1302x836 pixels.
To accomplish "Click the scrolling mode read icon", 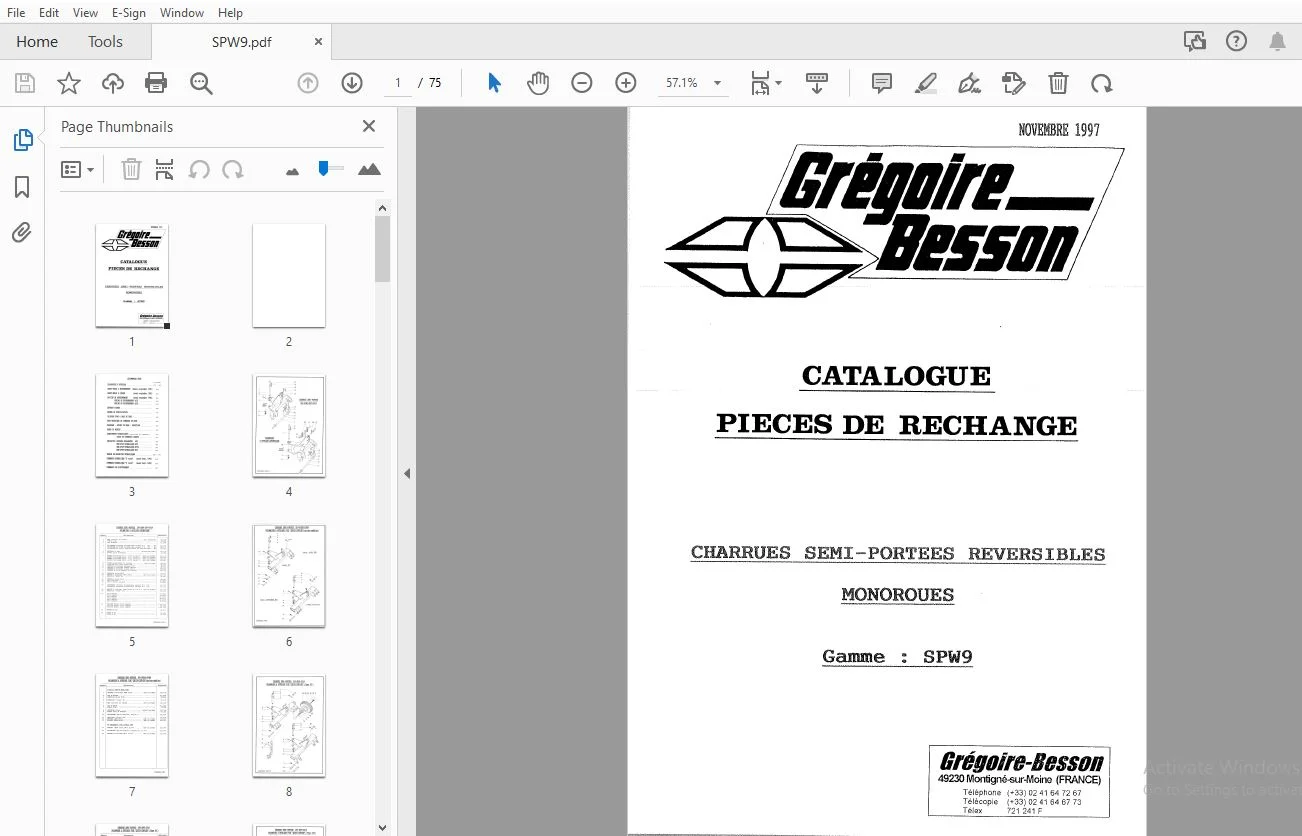I will click(816, 83).
